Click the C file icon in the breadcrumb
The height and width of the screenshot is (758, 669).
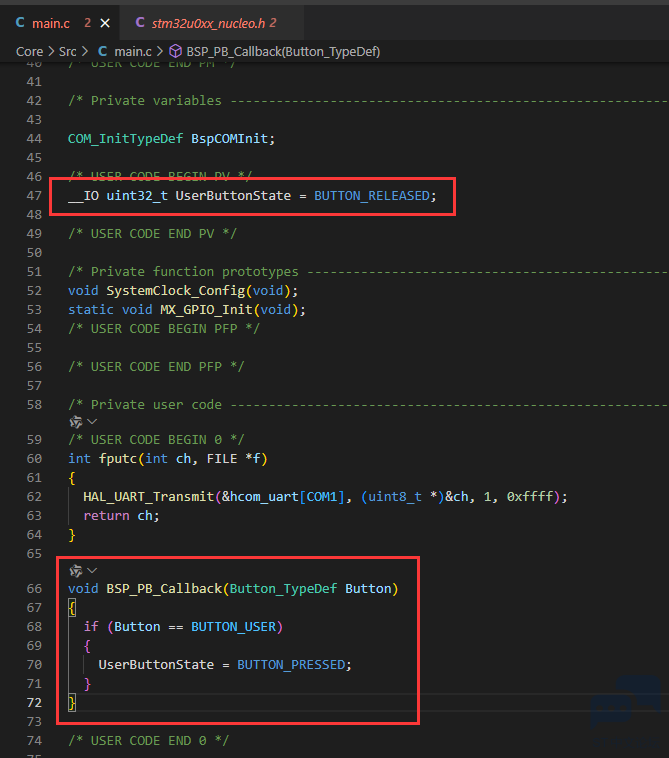click(102, 50)
